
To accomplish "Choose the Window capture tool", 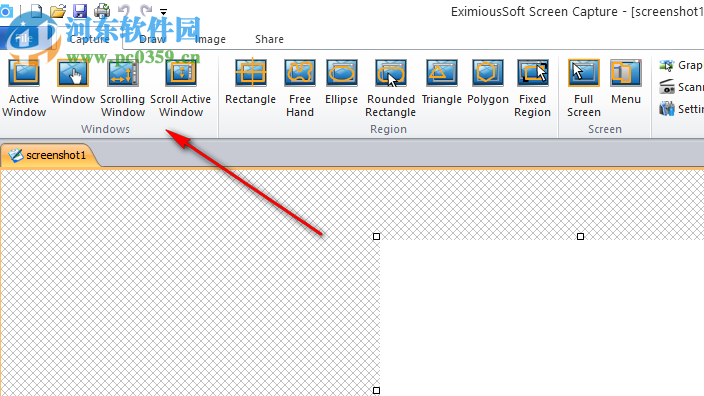I will tap(73, 83).
